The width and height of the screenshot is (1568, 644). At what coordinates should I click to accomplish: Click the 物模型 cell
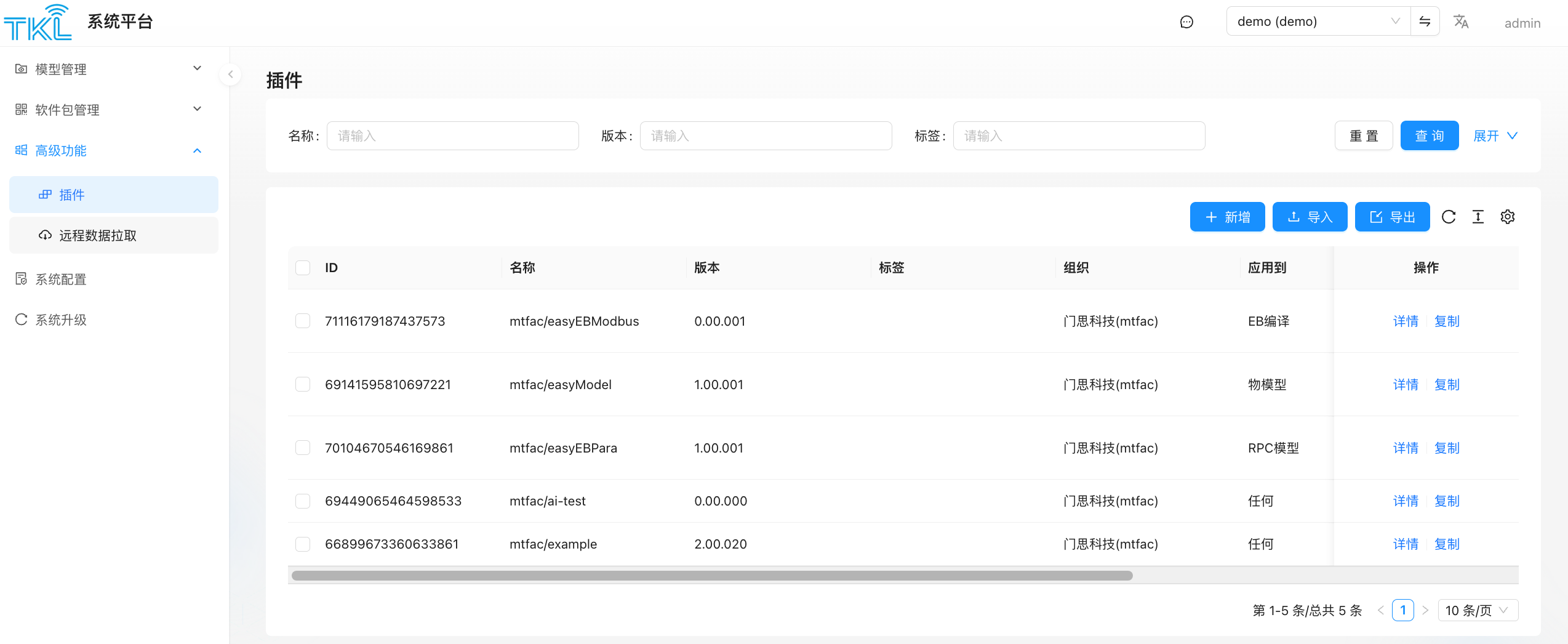click(x=1267, y=384)
